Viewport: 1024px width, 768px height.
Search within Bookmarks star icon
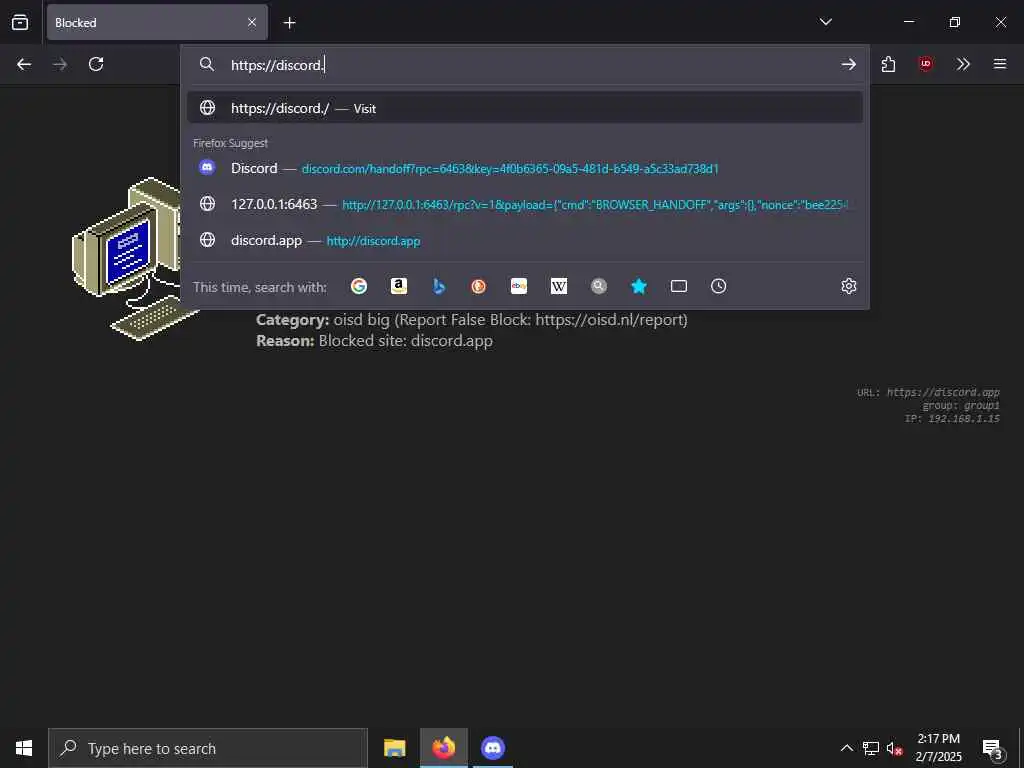coord(639,286)
